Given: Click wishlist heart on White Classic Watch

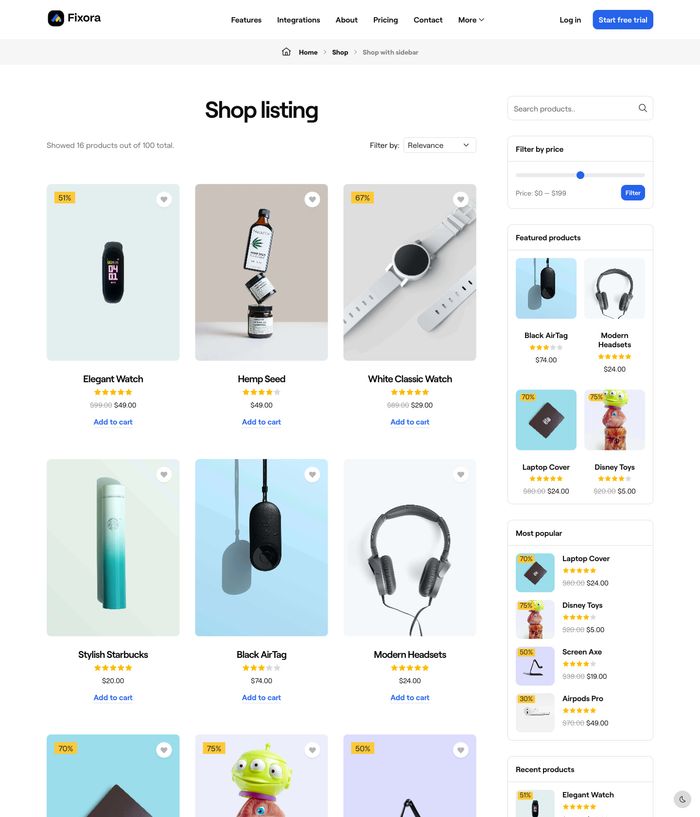Looking at the screenshot, I should (460, 199).
